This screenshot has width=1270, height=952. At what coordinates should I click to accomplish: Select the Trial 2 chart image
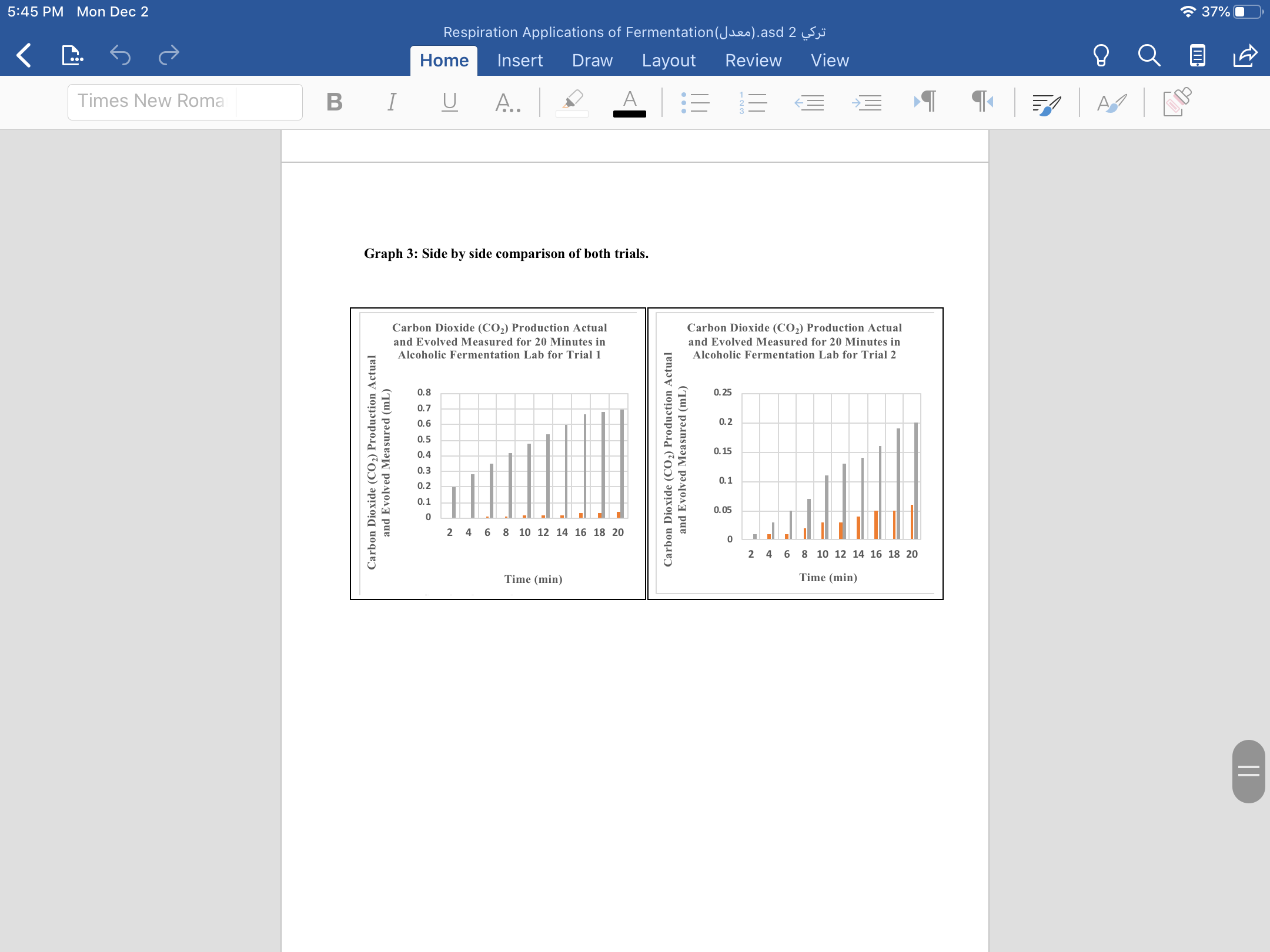795,453
